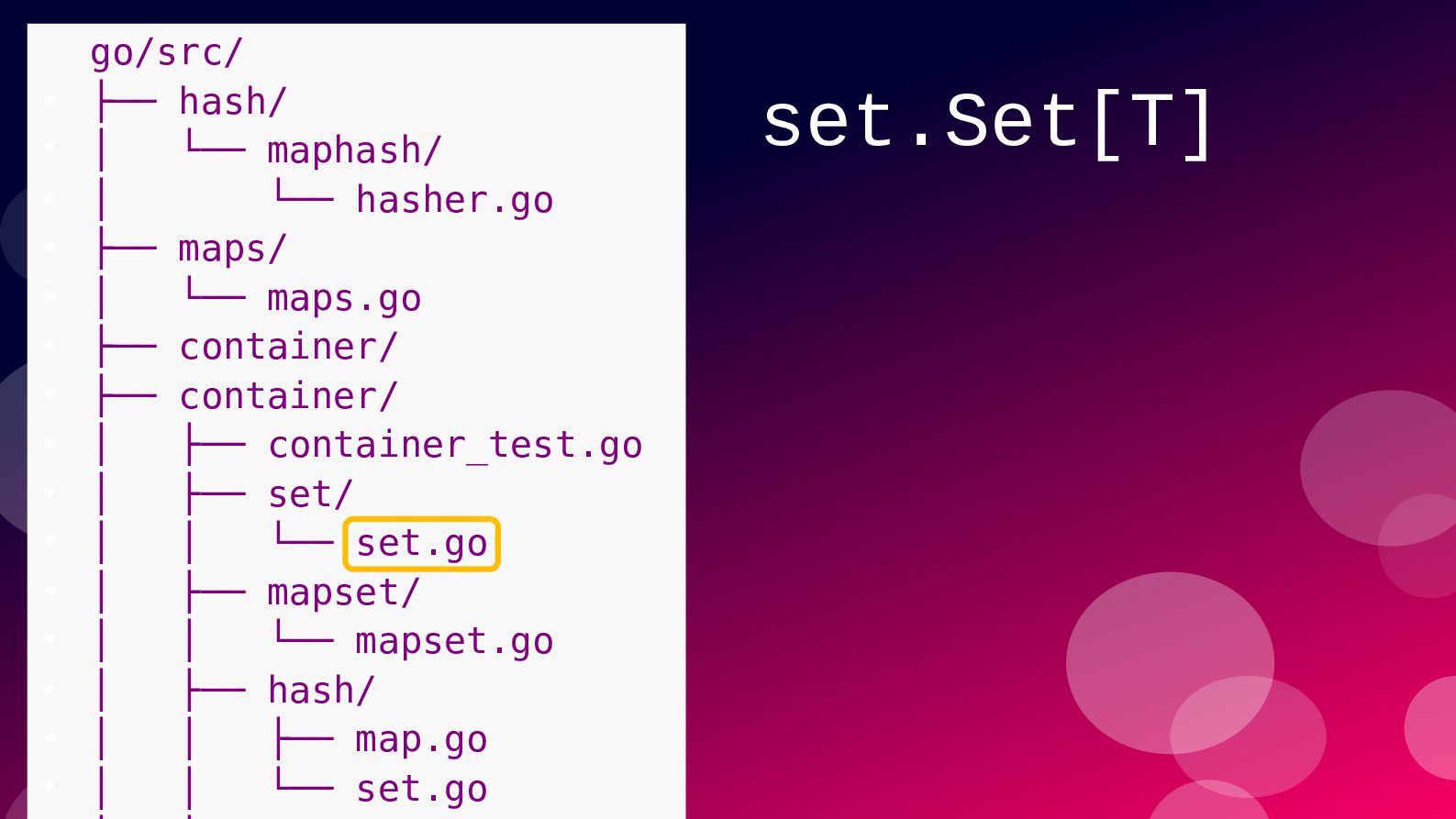
Task: Click hash/ folder inside container
Action: (321, 691)
